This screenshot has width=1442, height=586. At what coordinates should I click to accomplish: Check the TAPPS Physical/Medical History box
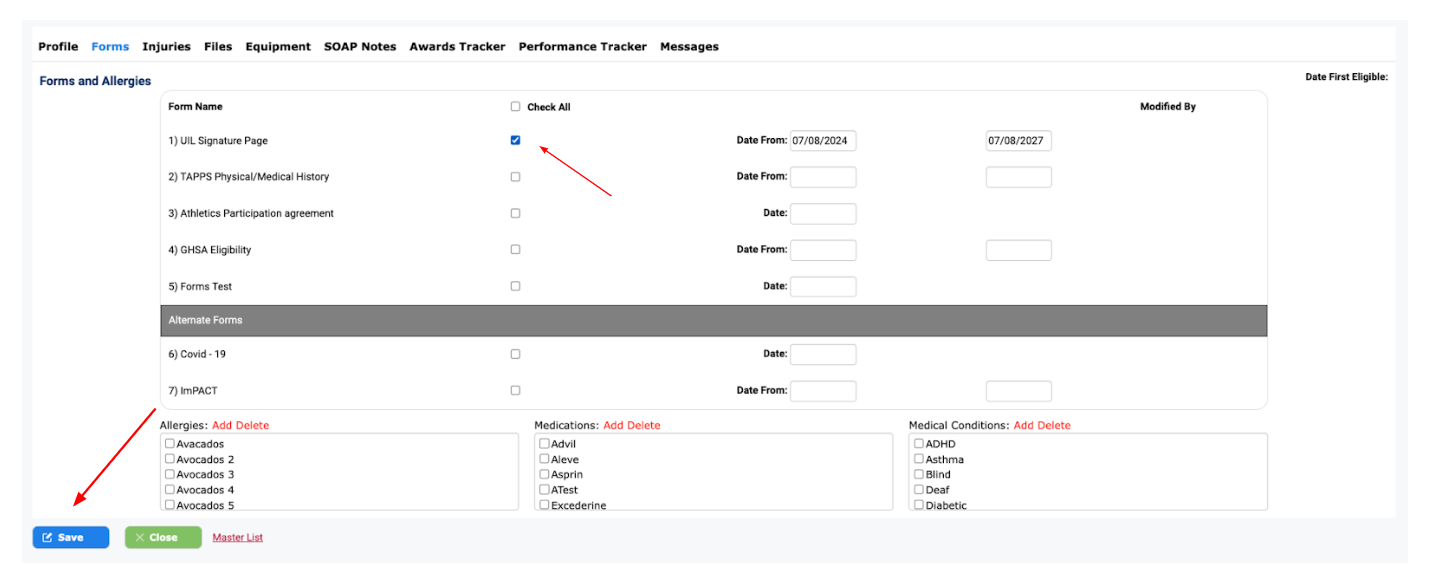[x=516, y=177]
